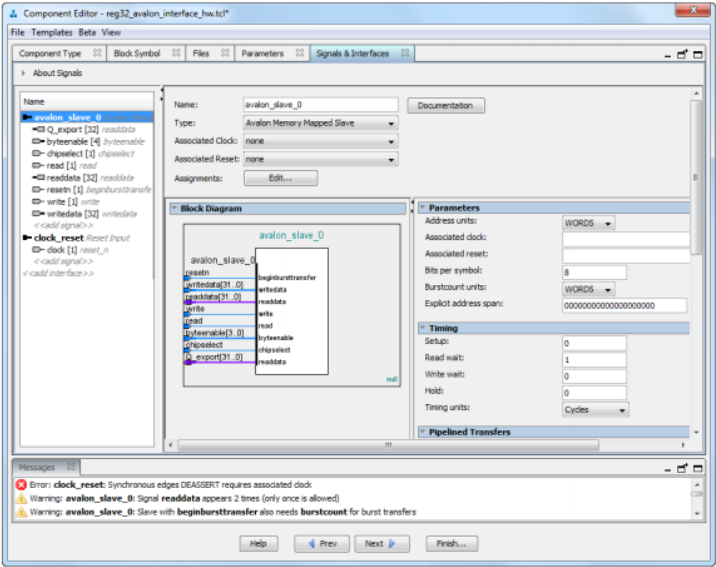Close the Signals & Interfaces tab icon
This screenshot has width=716, height=567.
pos(405,53)
